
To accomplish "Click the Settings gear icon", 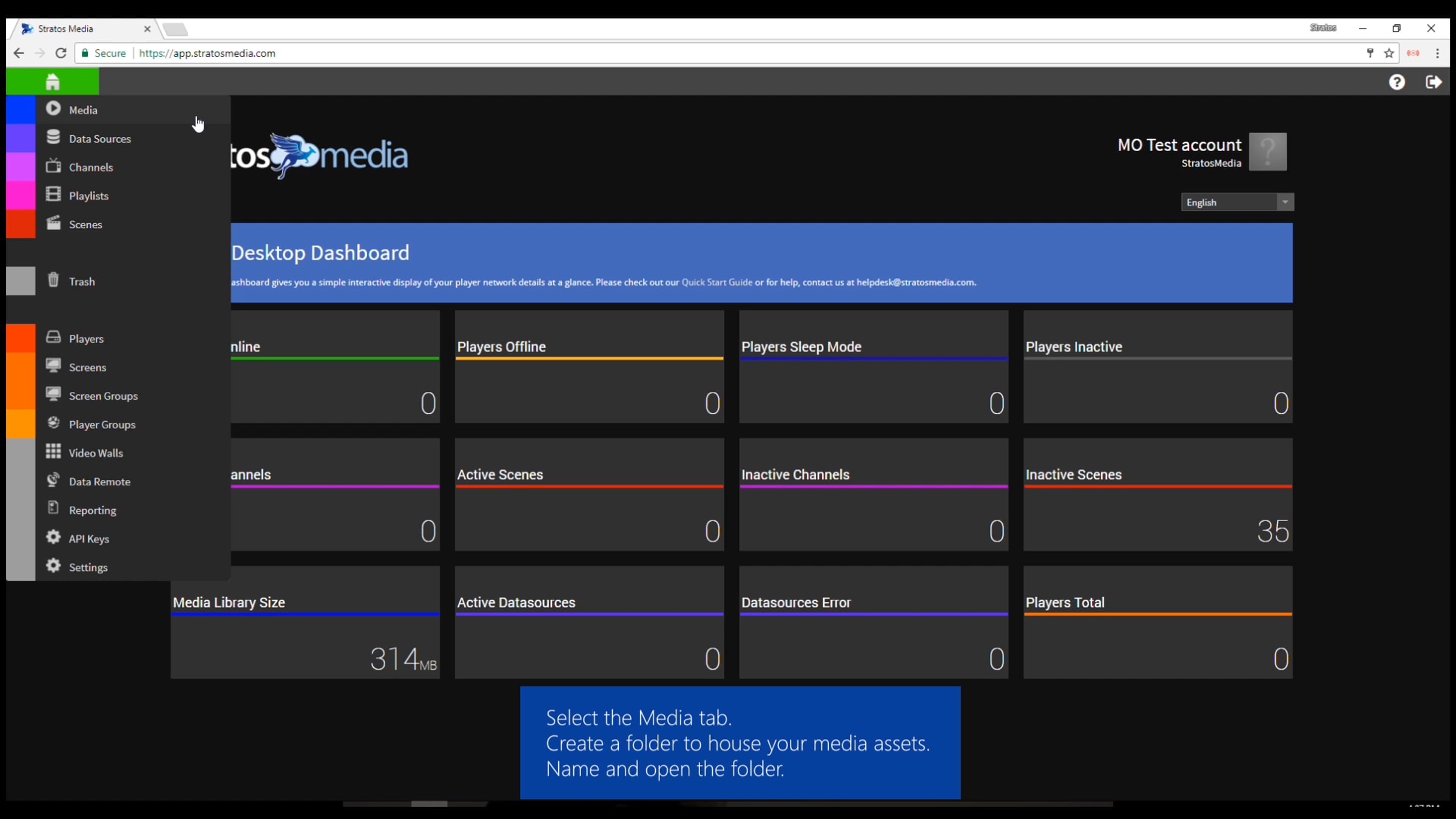I will click(53, 565).
